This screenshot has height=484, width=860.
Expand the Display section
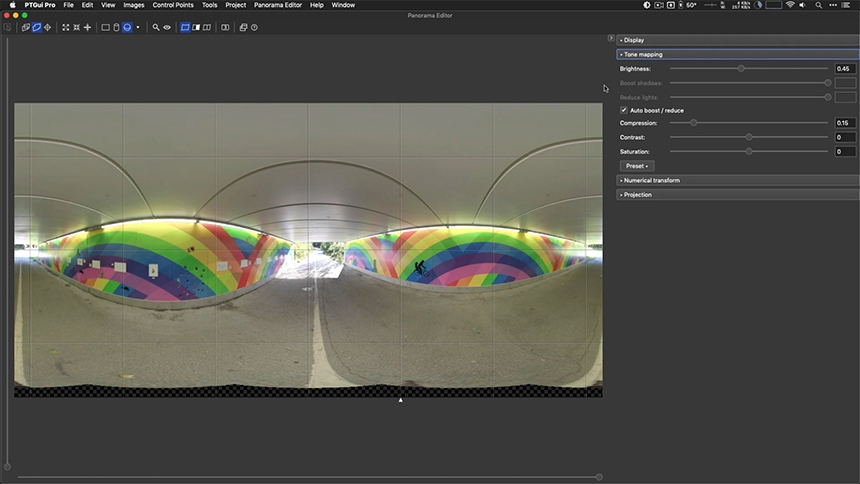point(738,40)
